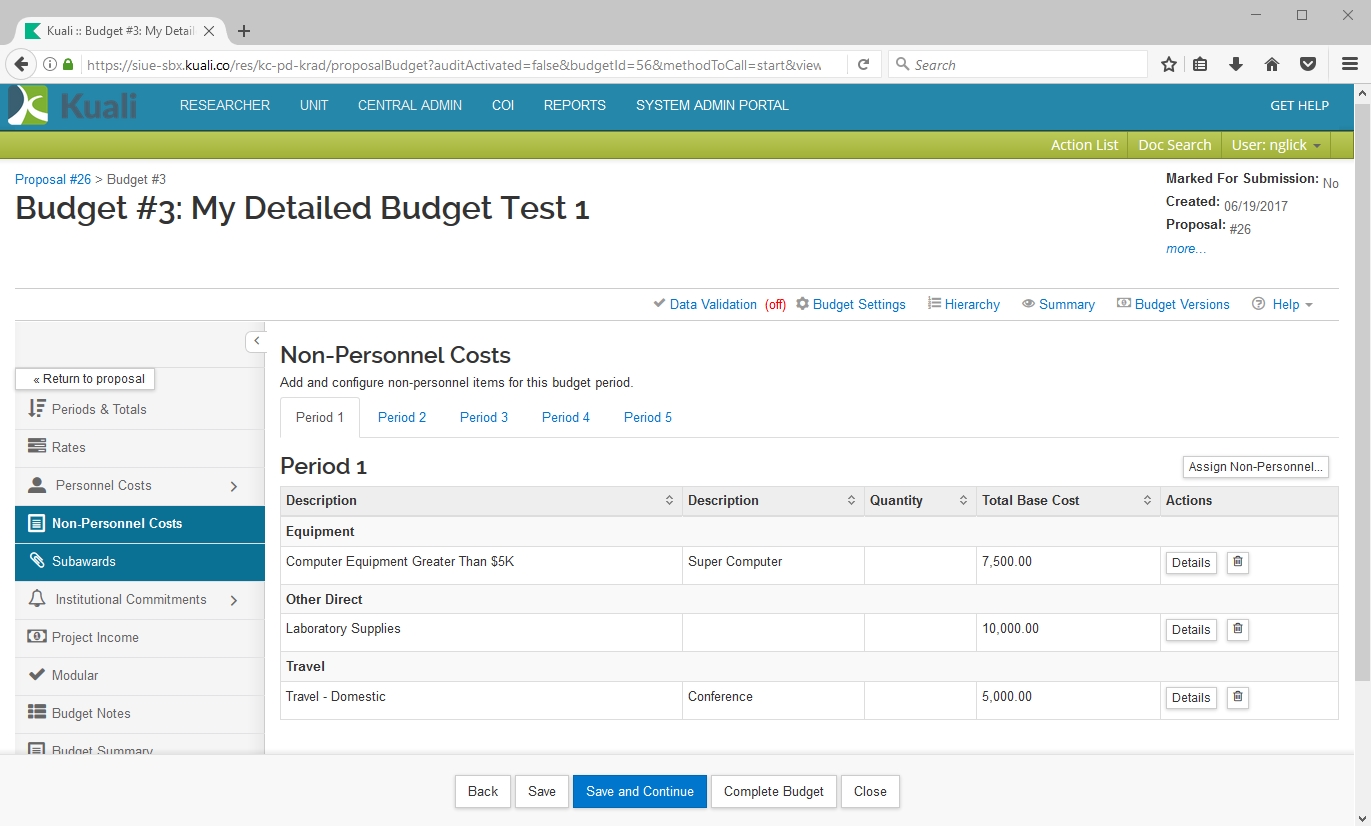
Task: Delete the Computer Equipment line item
Action: point(1237,562)
